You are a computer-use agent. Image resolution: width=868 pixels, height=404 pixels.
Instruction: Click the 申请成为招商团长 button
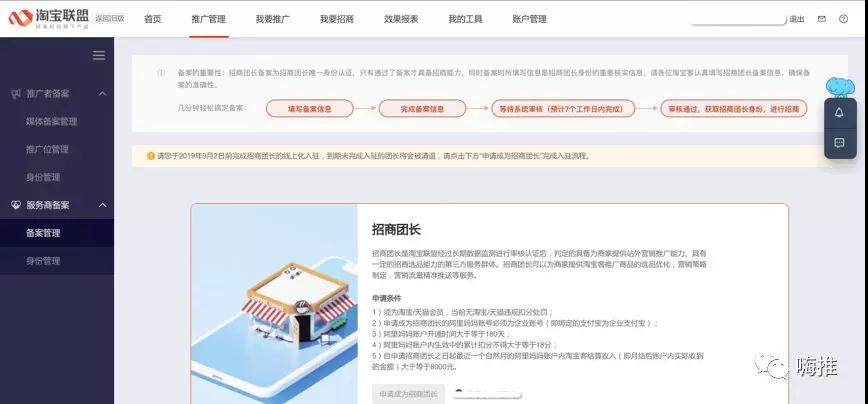(409, 394)
